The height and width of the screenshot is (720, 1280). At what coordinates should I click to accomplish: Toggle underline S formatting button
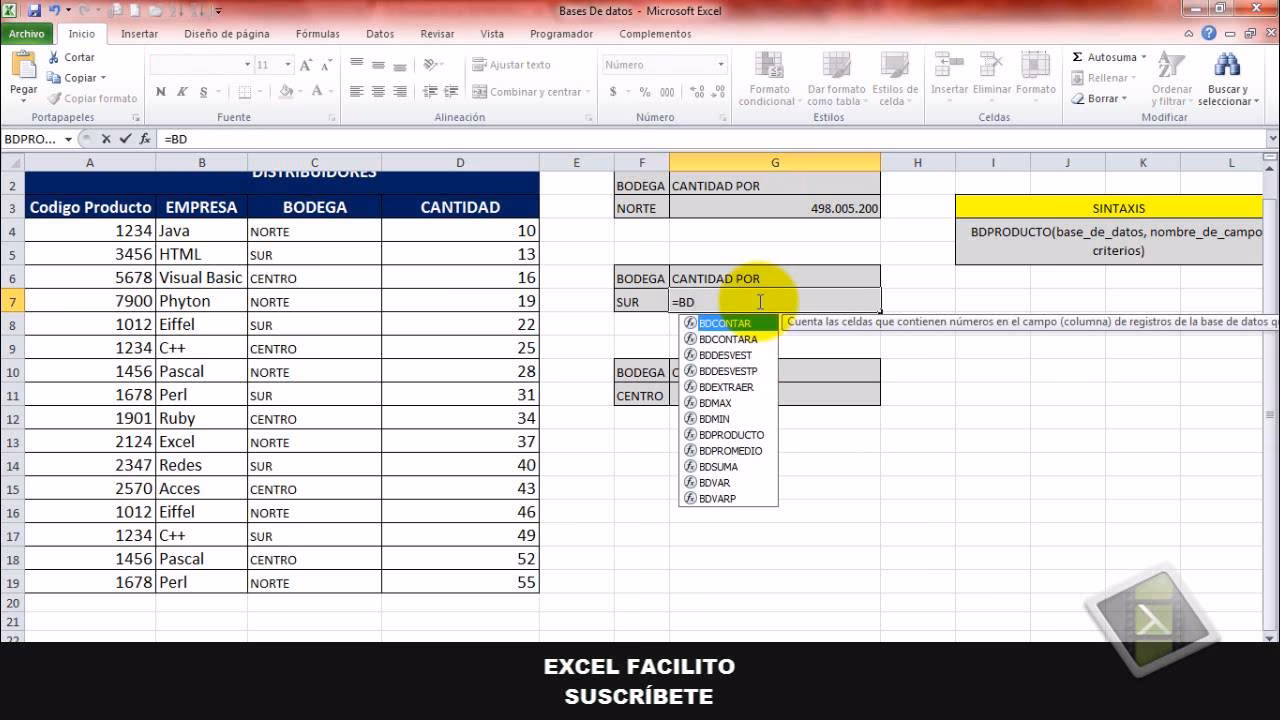click(203, 92)
